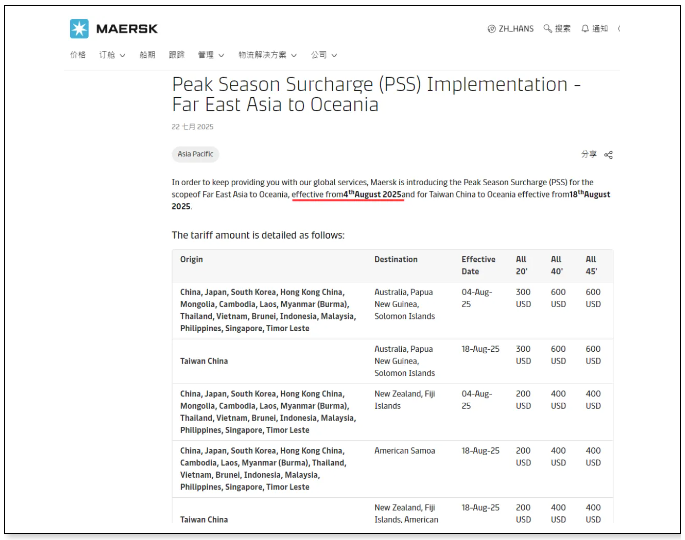Click the All 45' column header
The width and height of the screenshot is (685, 540).
coord(591,265)
